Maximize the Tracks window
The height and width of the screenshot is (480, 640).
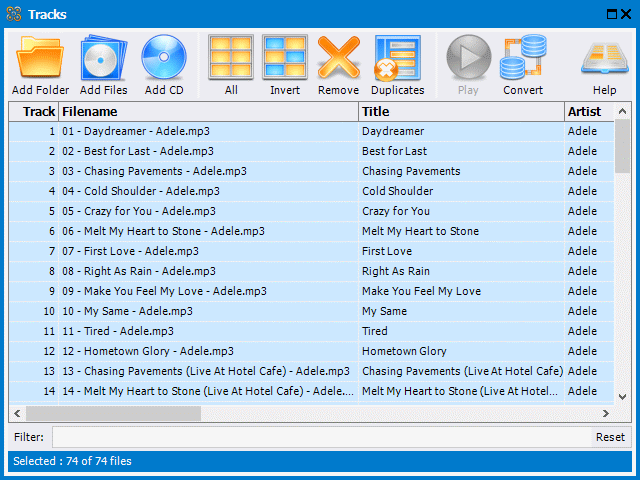612,14
